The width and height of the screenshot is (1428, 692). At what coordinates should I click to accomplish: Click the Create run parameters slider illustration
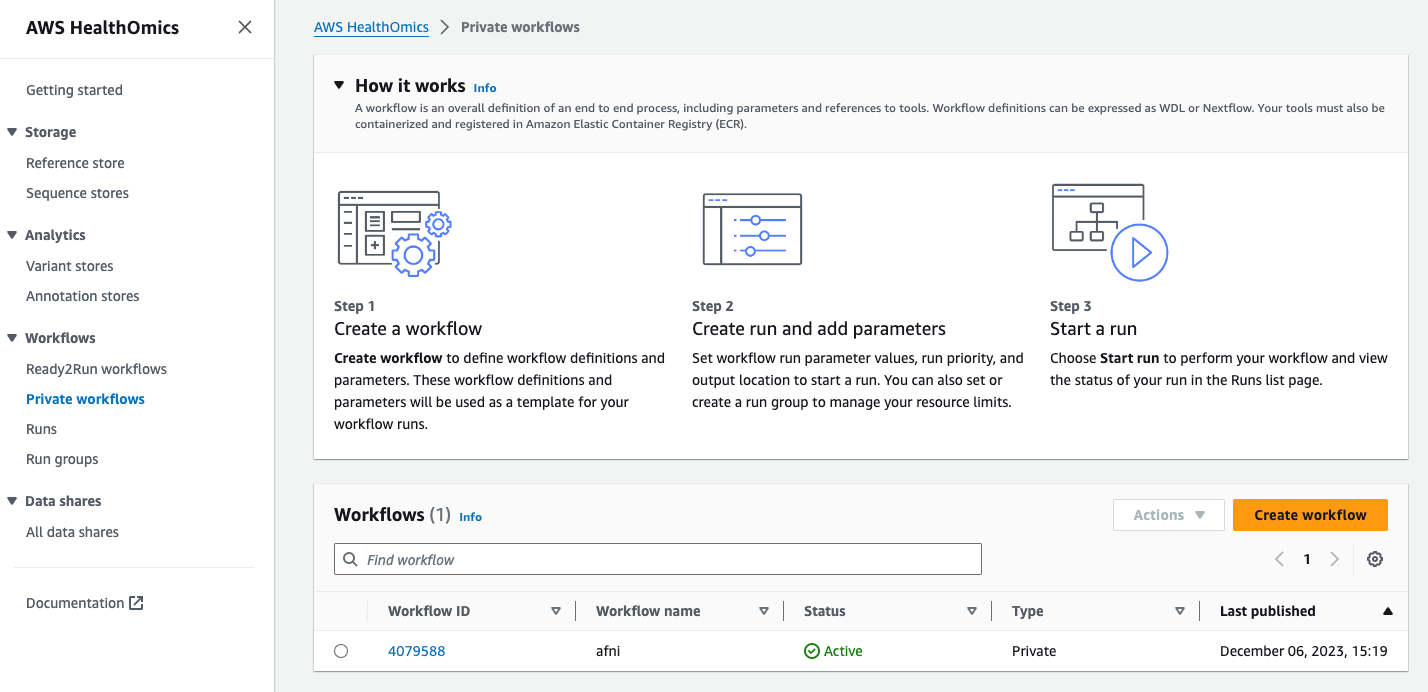click(752, 229)
